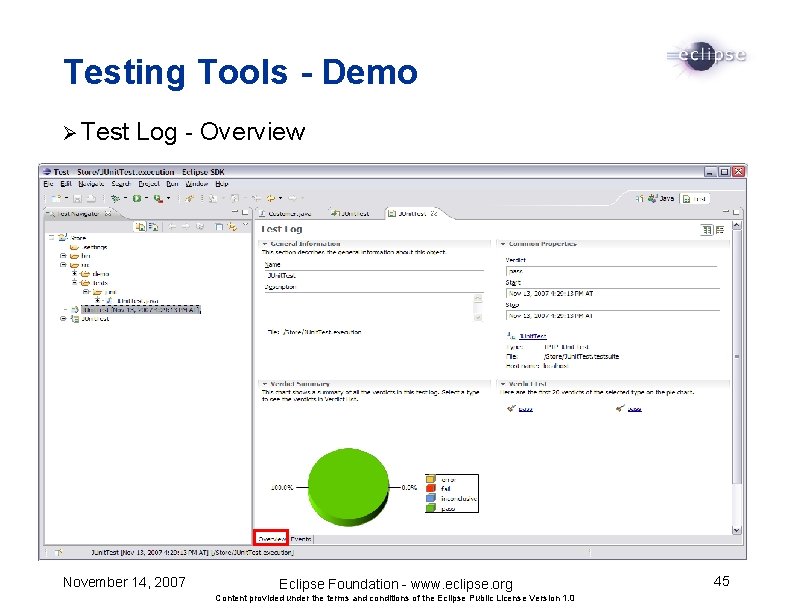Open the Debug dropdown arrow

coord(125,198)
